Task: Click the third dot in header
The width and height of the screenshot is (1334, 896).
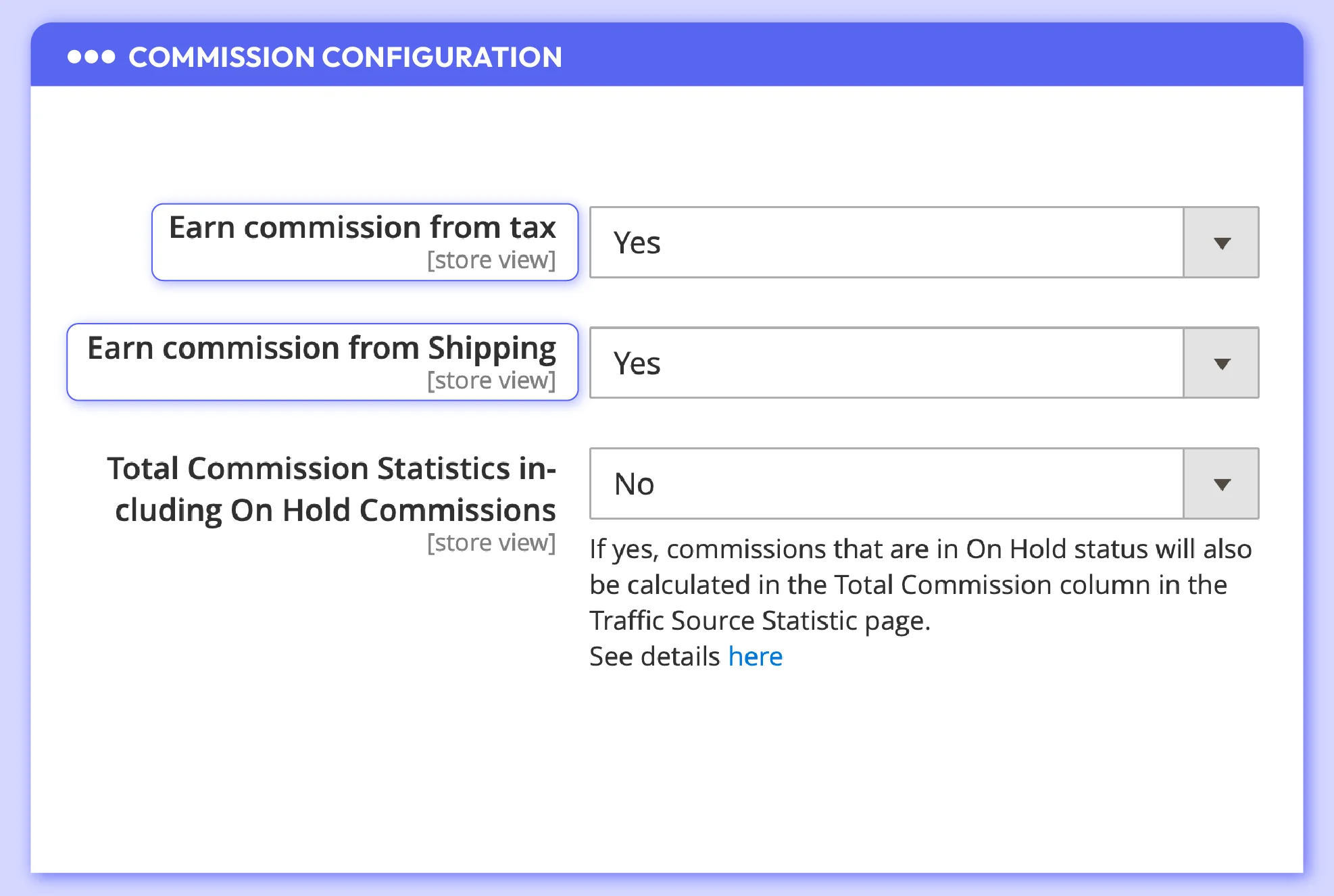Action: click(108, 57)
